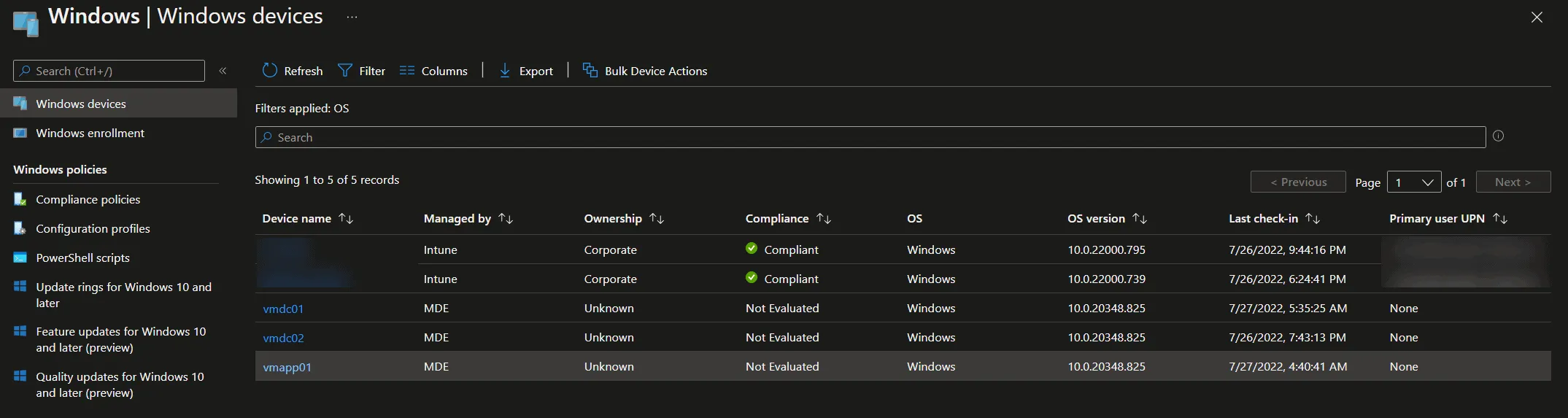Click last check-in 7/26/2022, 7:43:13 PM
Screen dimensions: 1568x418
point(1287,337)
